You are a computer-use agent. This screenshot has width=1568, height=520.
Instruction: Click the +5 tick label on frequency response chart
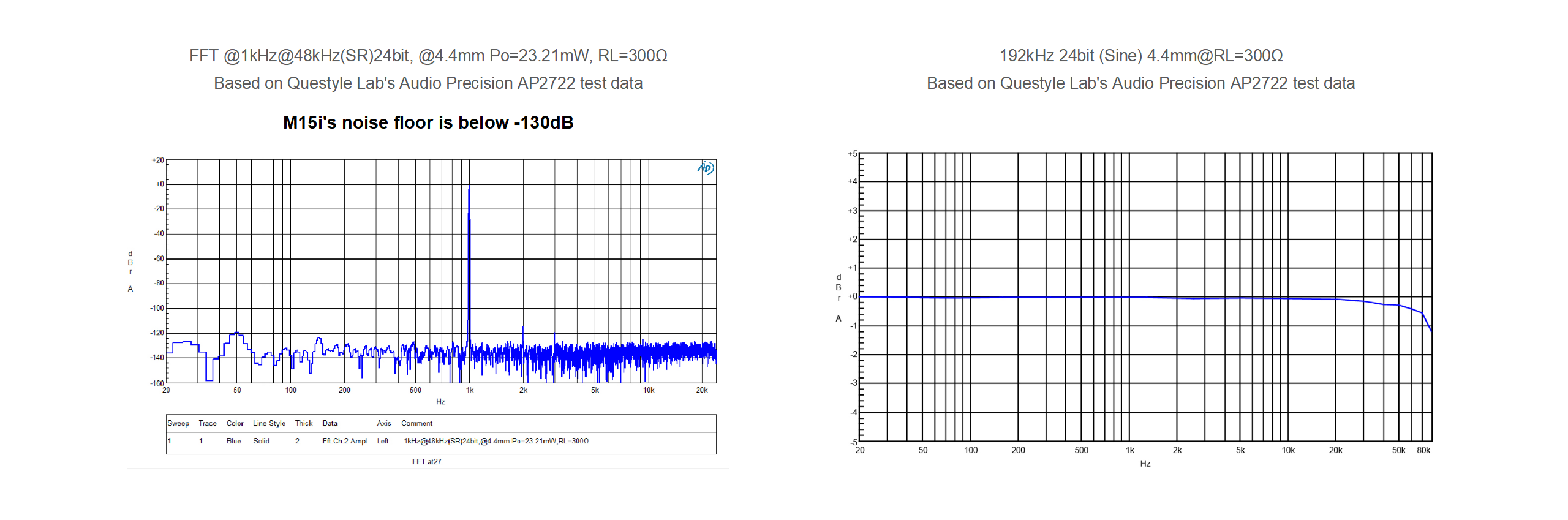[852, 154]
